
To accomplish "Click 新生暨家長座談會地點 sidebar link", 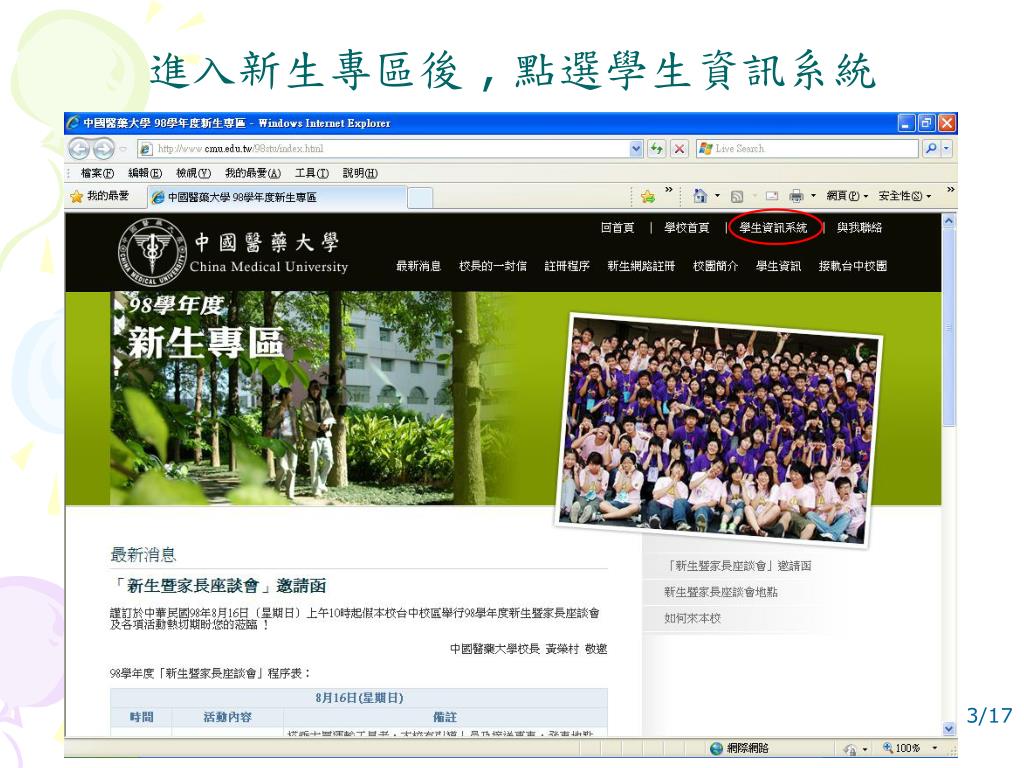I will click(x=721, y=592).
